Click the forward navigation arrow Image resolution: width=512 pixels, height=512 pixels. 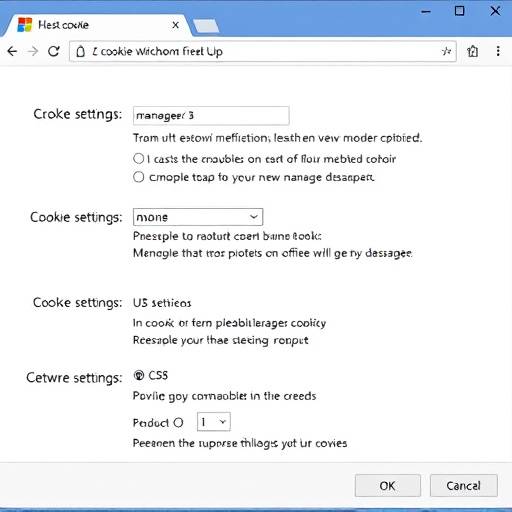tap(33, 51)
